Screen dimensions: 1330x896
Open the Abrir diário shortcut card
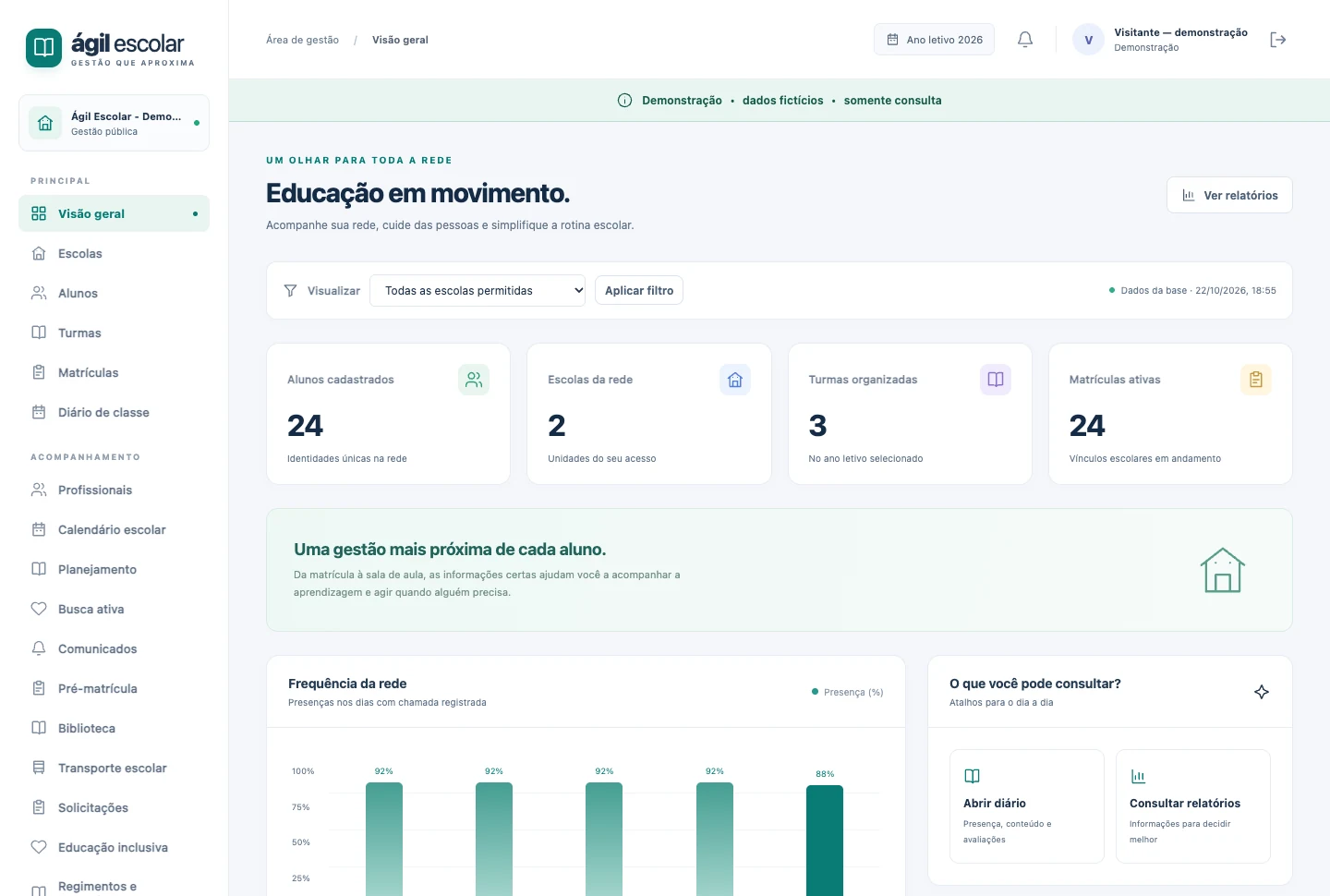click(x=1027, y=806)
